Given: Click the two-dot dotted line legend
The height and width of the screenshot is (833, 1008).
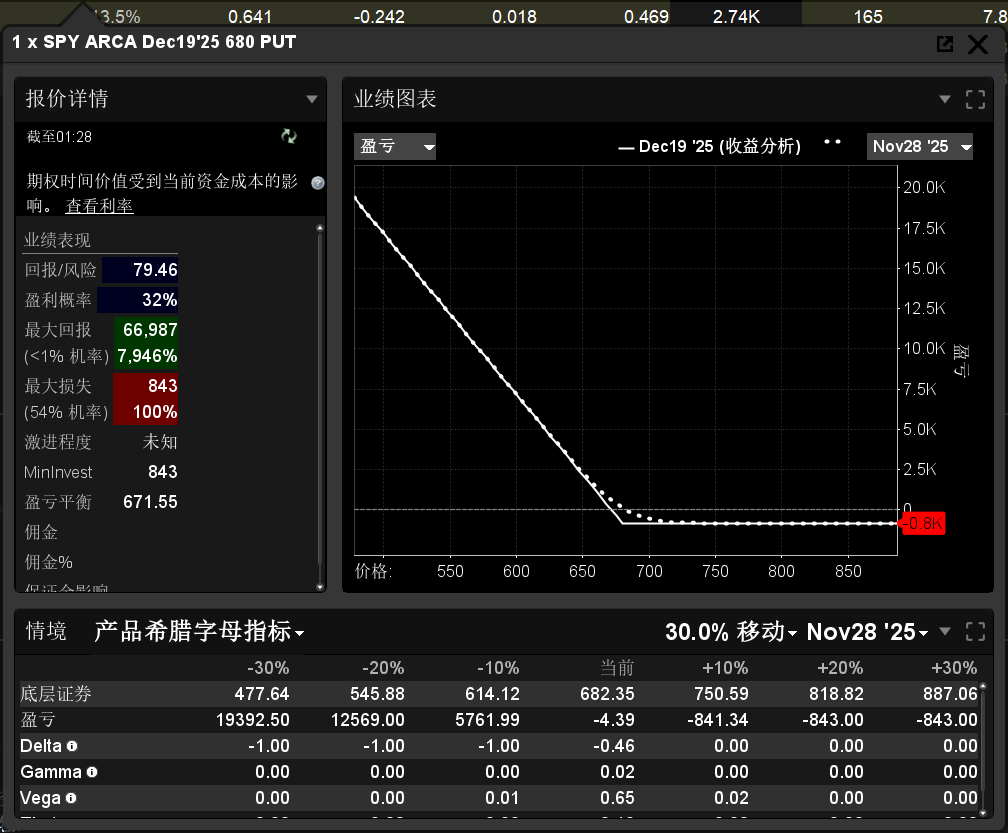Looking at the screenshot, I should (832, 143).
